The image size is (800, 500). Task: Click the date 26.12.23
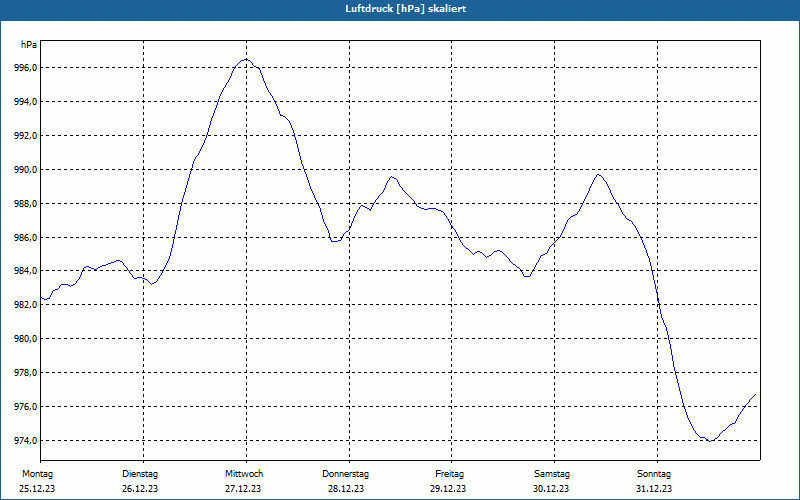(140, 489)
